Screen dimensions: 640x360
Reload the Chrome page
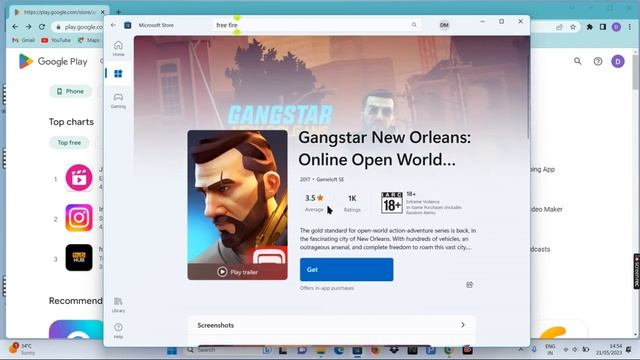42,27
